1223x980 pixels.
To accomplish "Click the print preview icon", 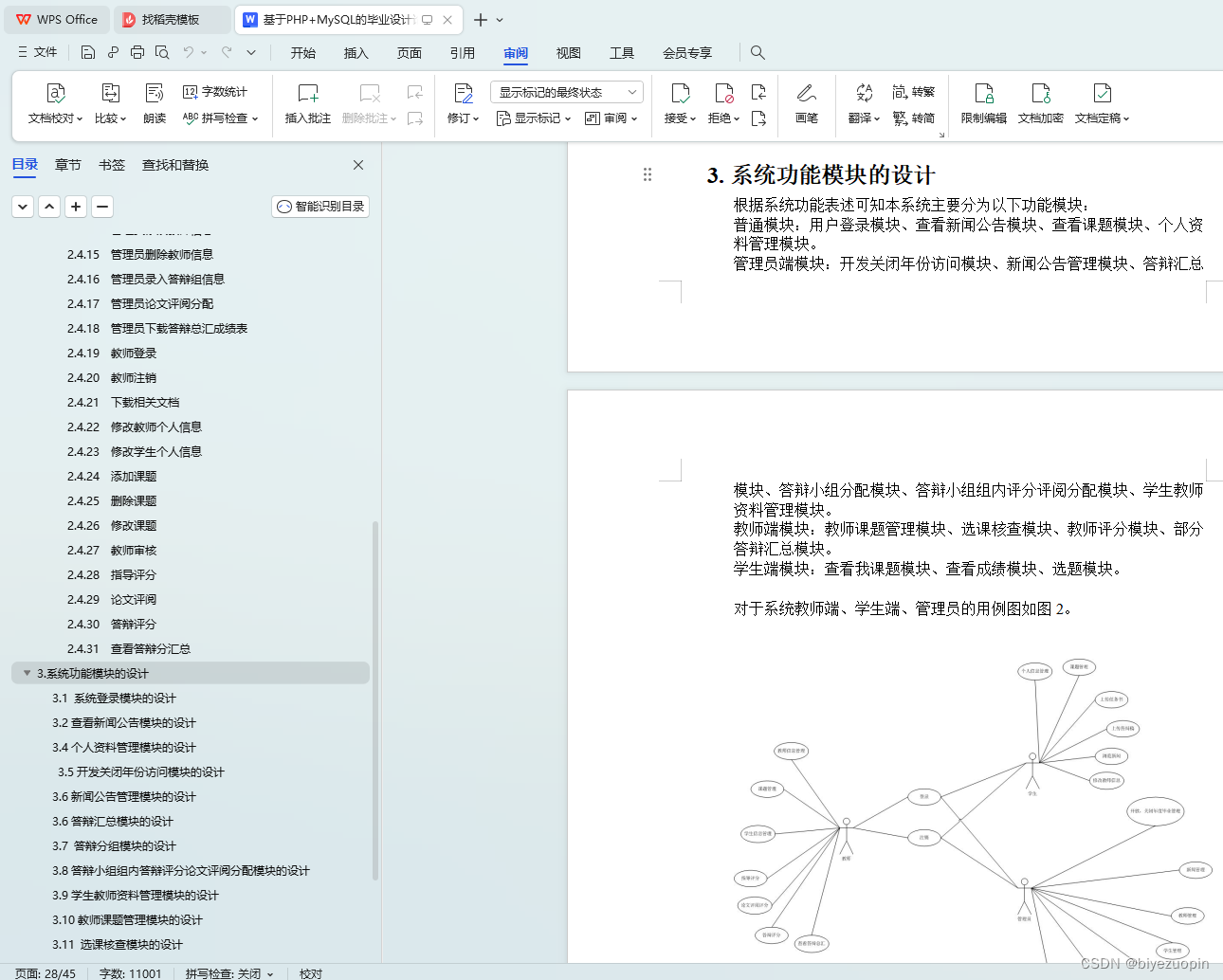I will point(162,52).
